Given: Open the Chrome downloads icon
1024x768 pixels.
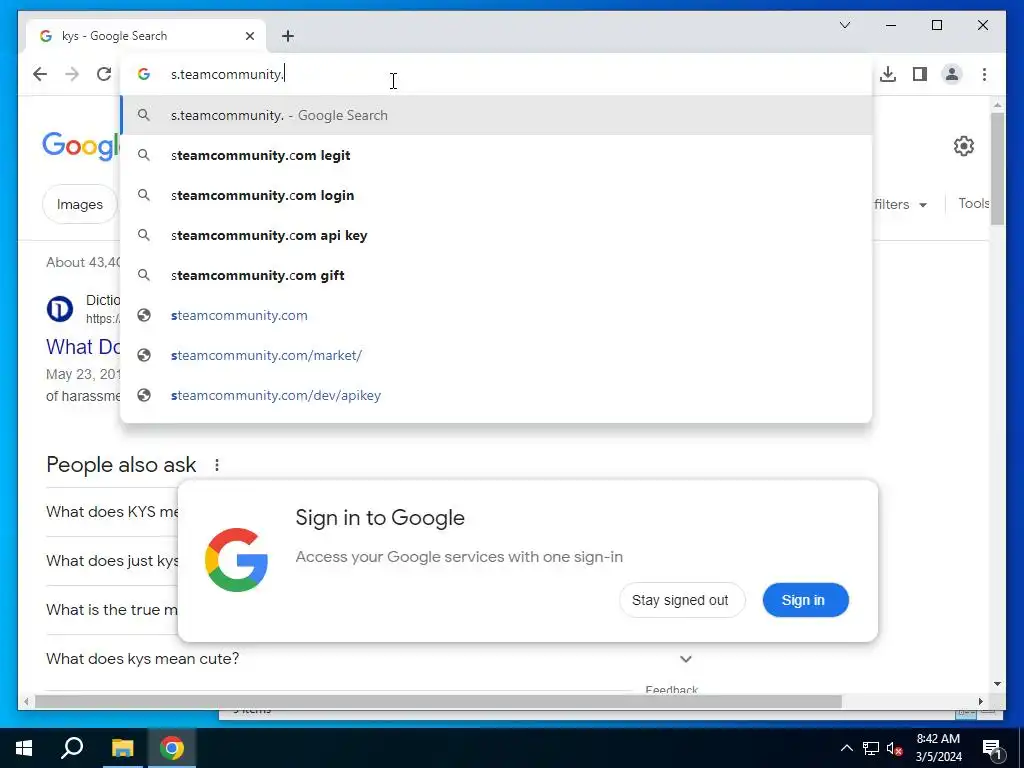Looking at the screenshot, I should [888, 74].
